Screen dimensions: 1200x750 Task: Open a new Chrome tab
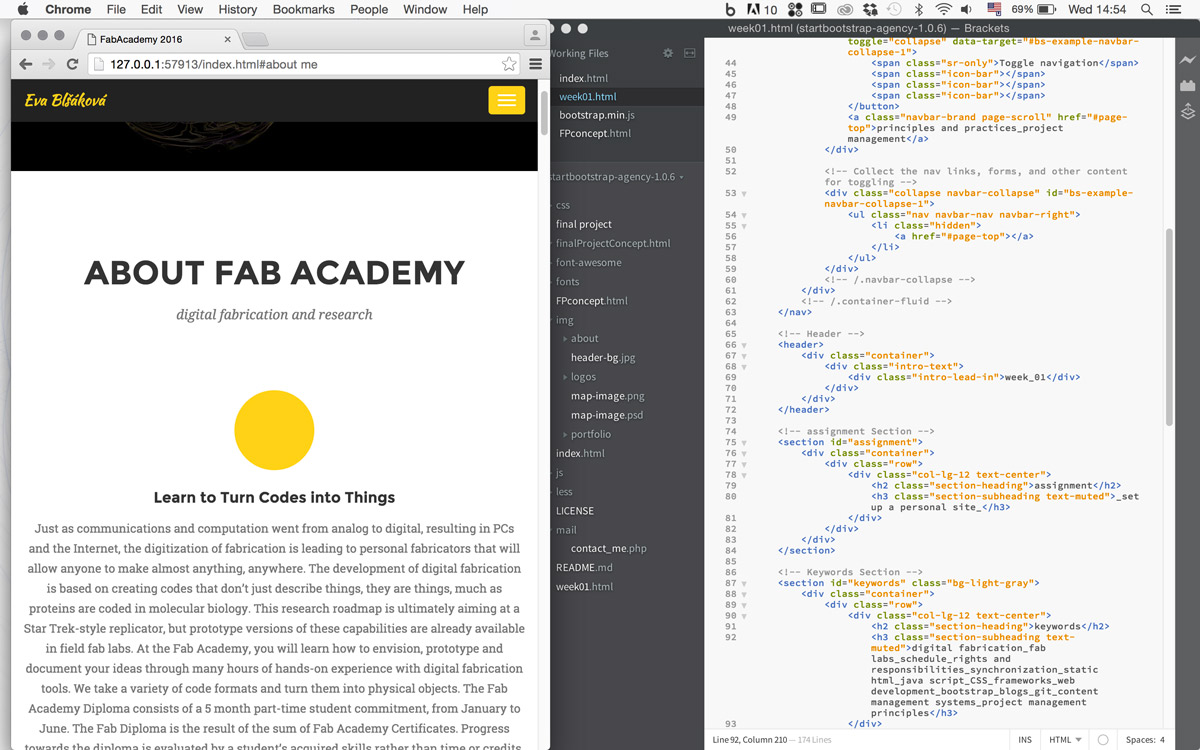point(256,40)
